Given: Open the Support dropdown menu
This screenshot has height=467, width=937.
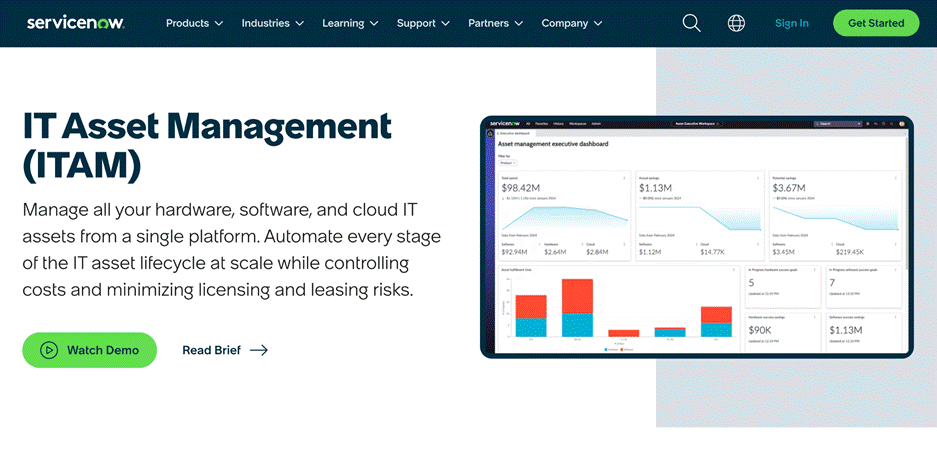Looking at the screenshot, I should click(423, 23).
